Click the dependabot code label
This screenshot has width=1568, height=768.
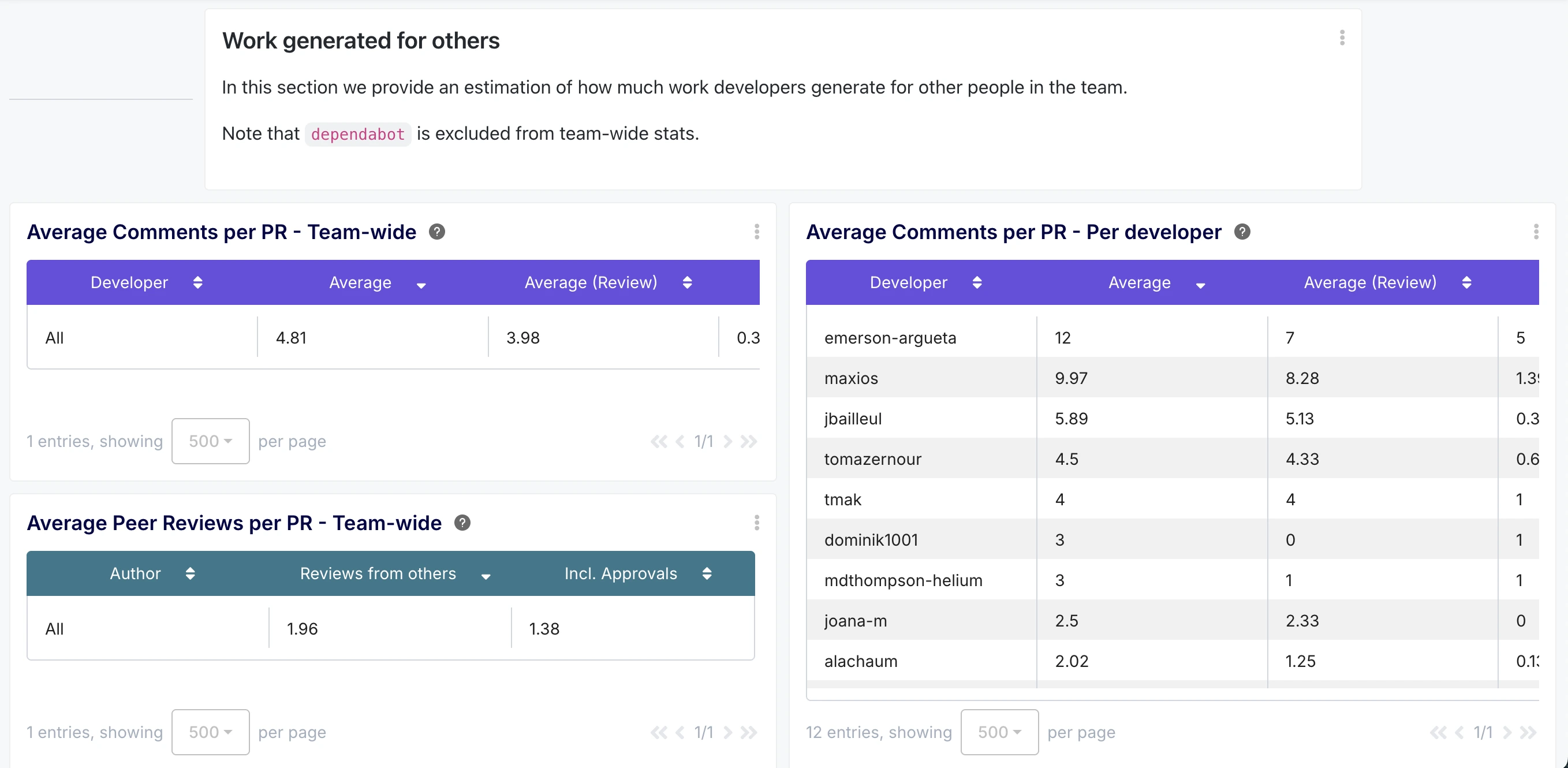[x=357, y=134]
